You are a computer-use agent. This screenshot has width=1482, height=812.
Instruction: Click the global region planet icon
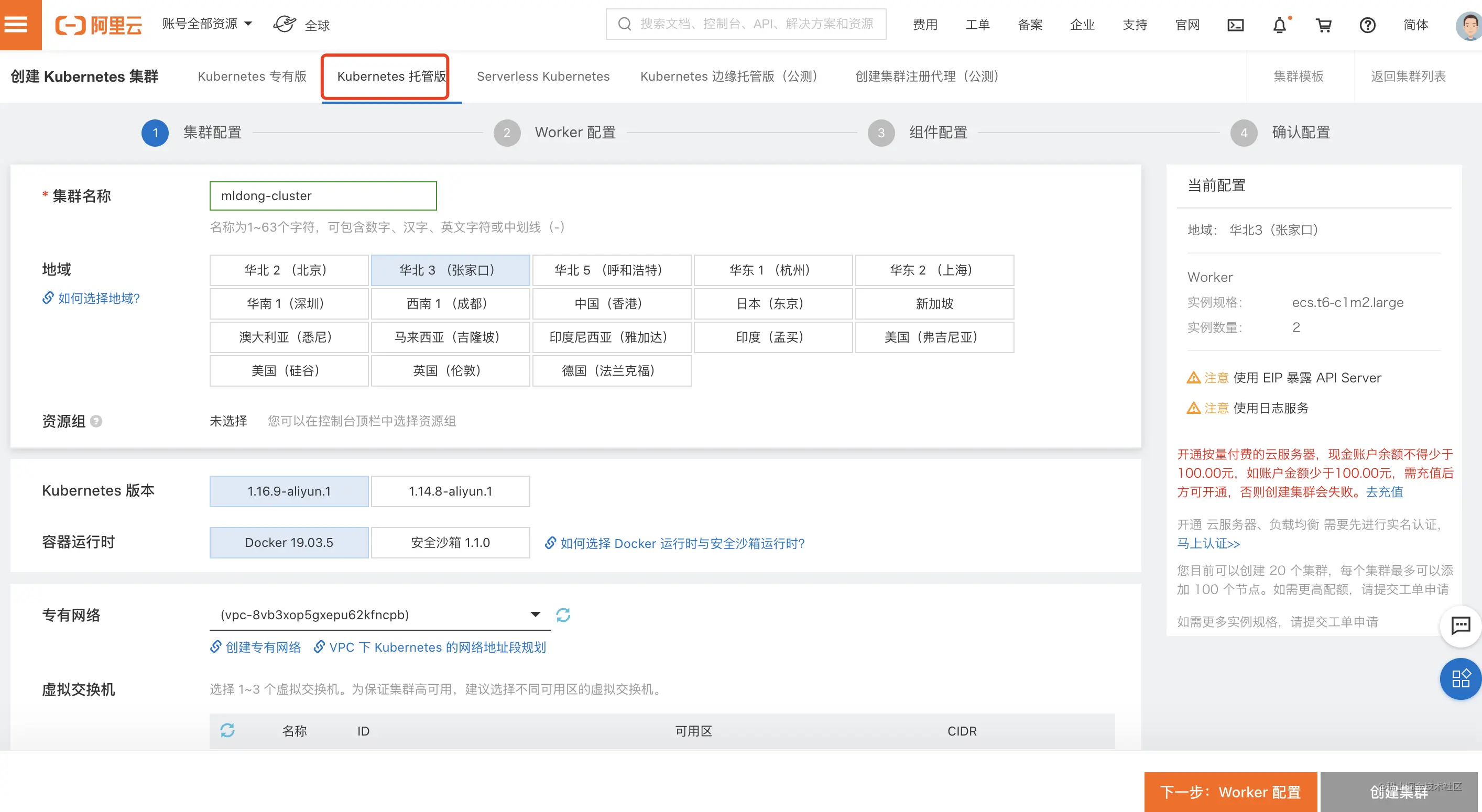[284, 24]
